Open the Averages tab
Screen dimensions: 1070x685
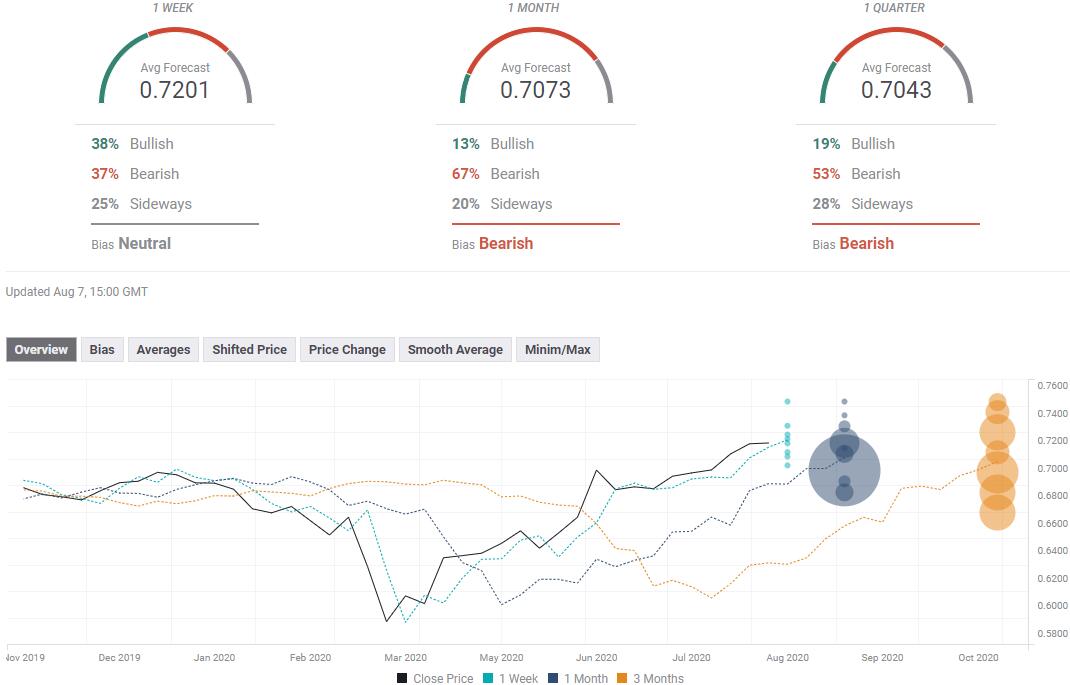[x=163, y=349]
